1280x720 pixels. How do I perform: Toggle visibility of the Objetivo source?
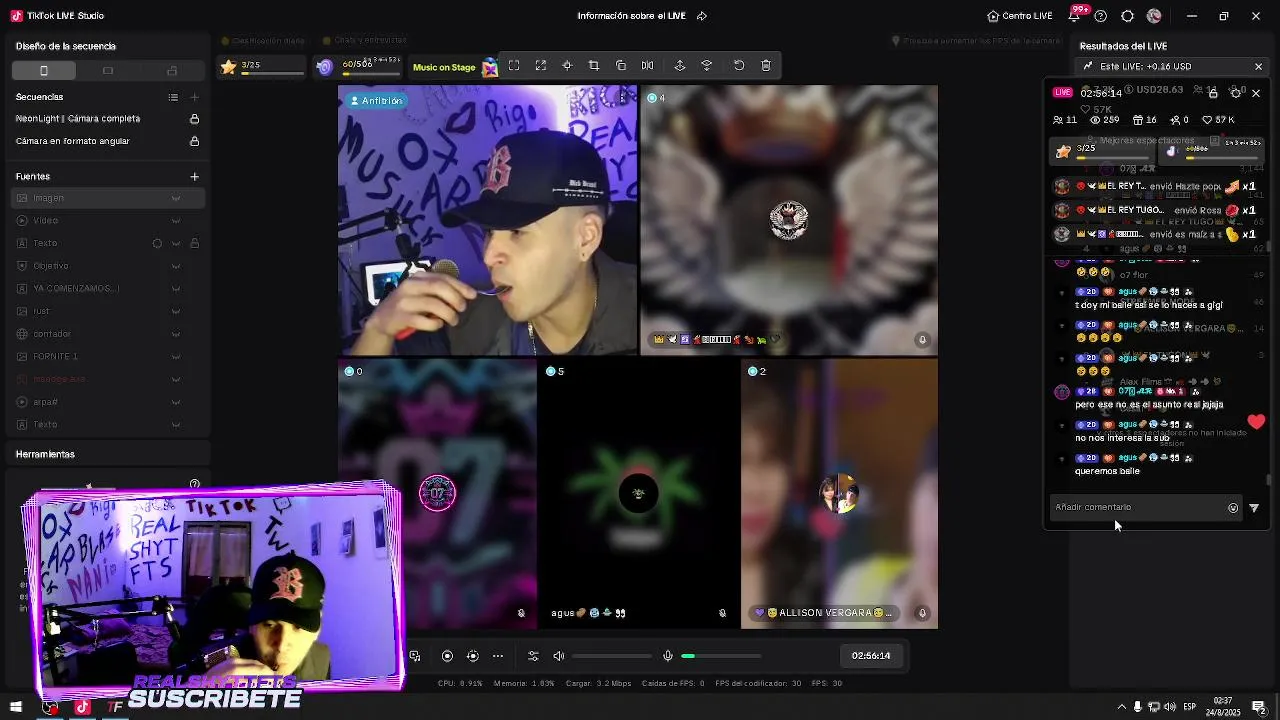176,266
